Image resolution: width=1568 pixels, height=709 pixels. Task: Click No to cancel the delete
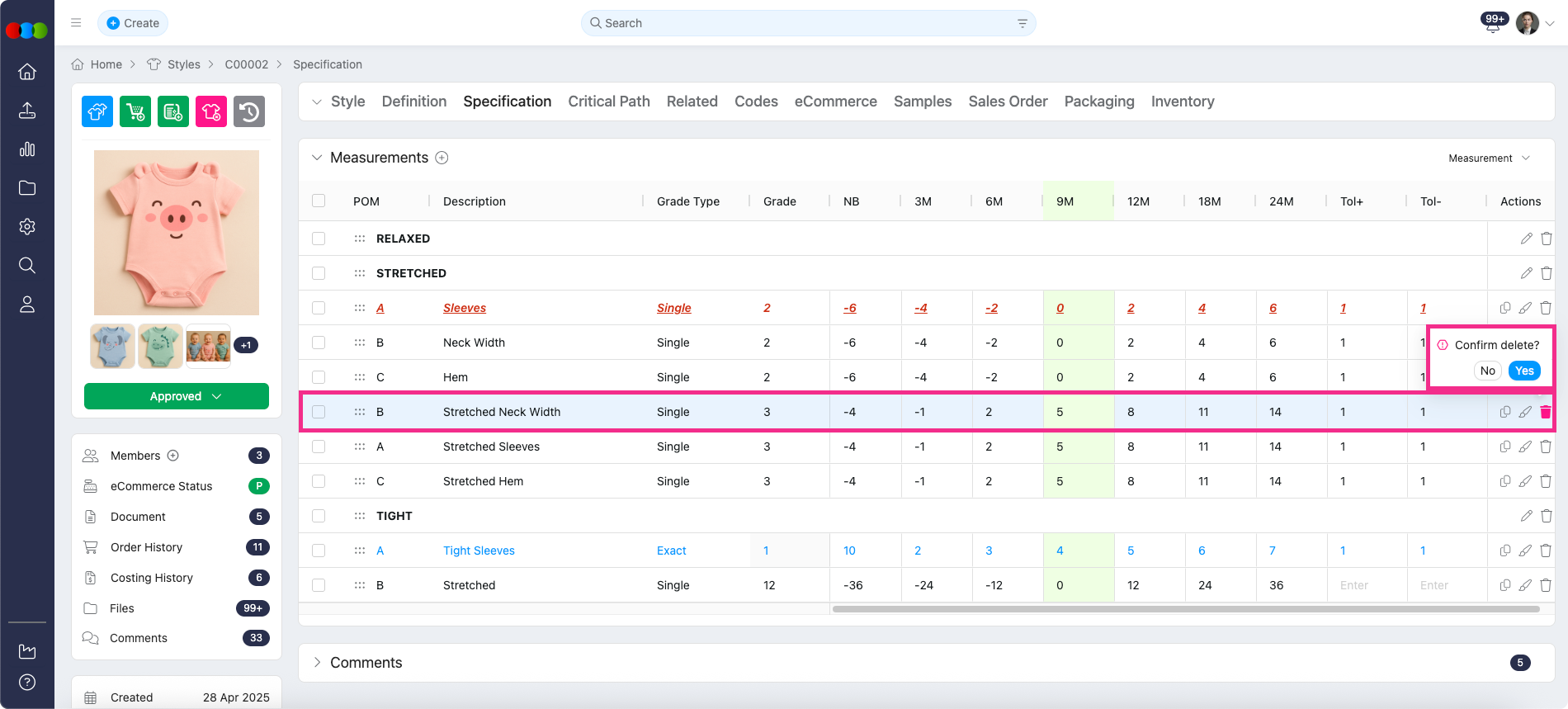[x=1487, y=371]
